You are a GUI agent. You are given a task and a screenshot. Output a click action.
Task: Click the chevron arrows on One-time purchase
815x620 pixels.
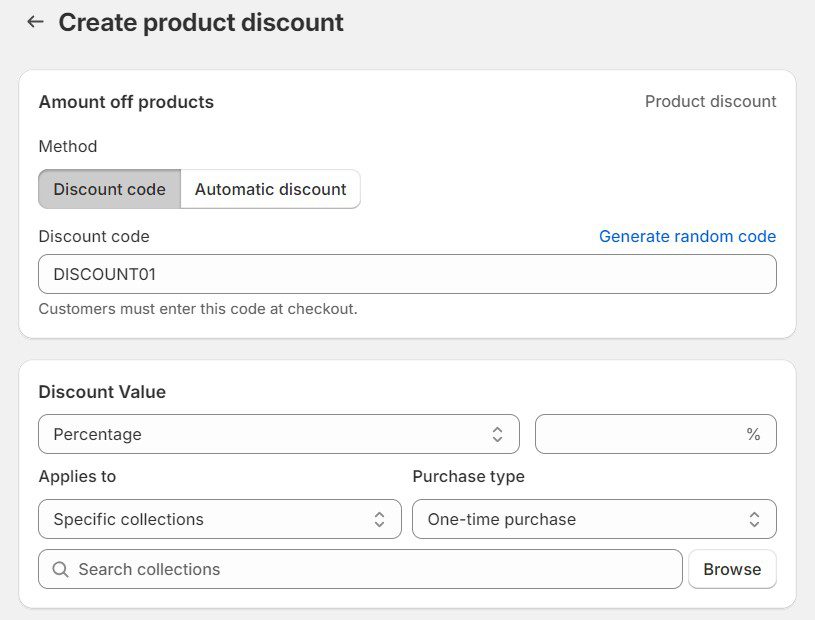pos(754,519)
